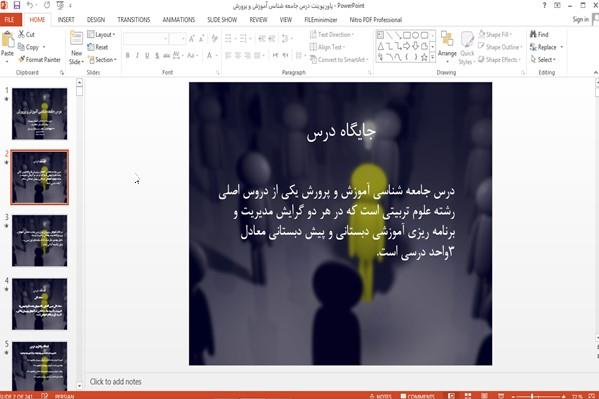
Task: Click the Paste clipboard icon
Action: (8, 40)
